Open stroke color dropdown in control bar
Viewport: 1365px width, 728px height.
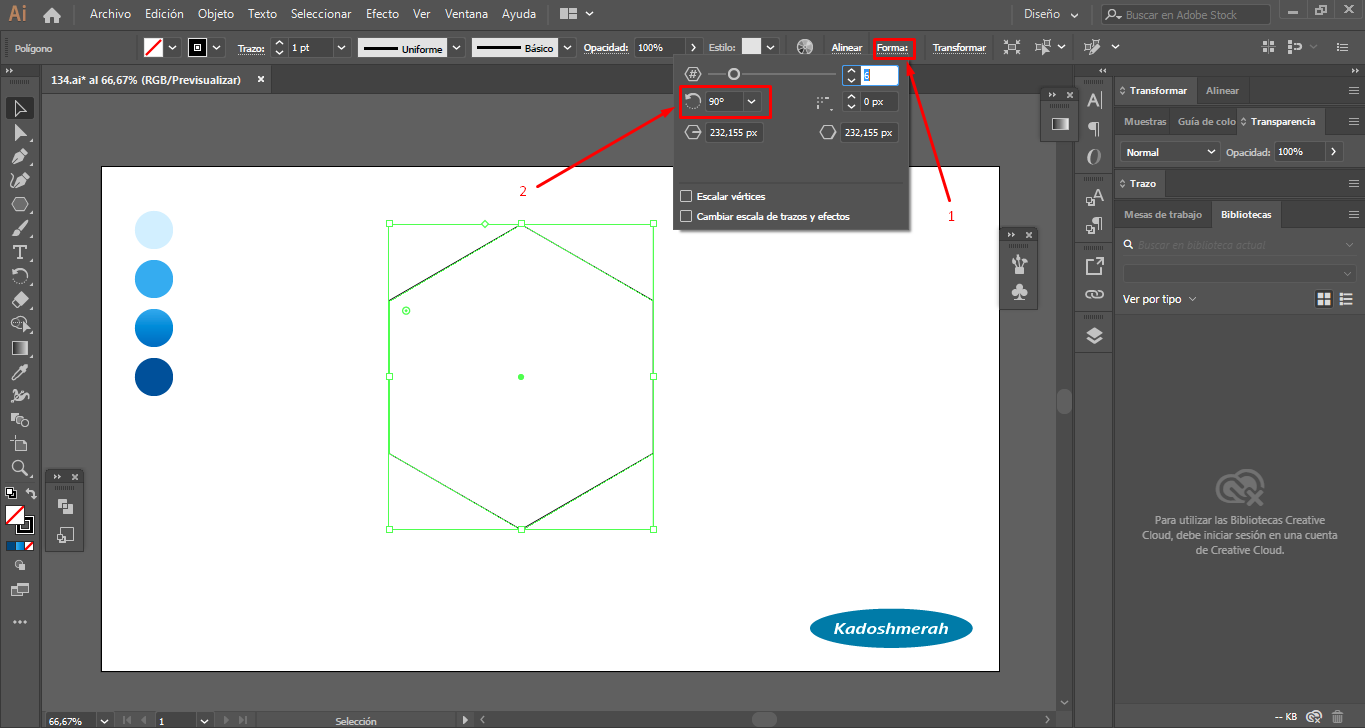tap(217, 47)
